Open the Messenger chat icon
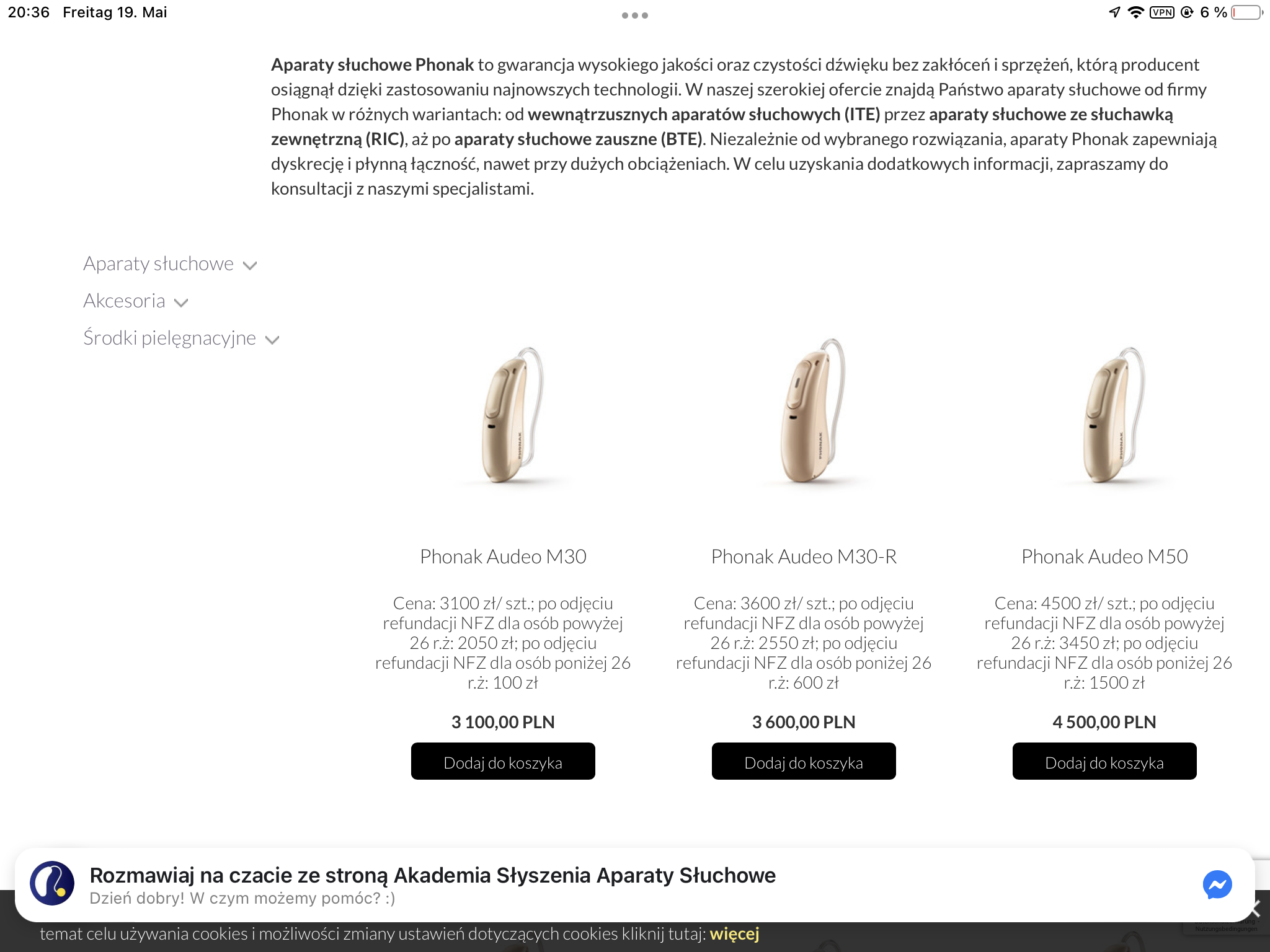Image resolution: width=1270 pixels, height=952 pixels. click(1217, 884)
